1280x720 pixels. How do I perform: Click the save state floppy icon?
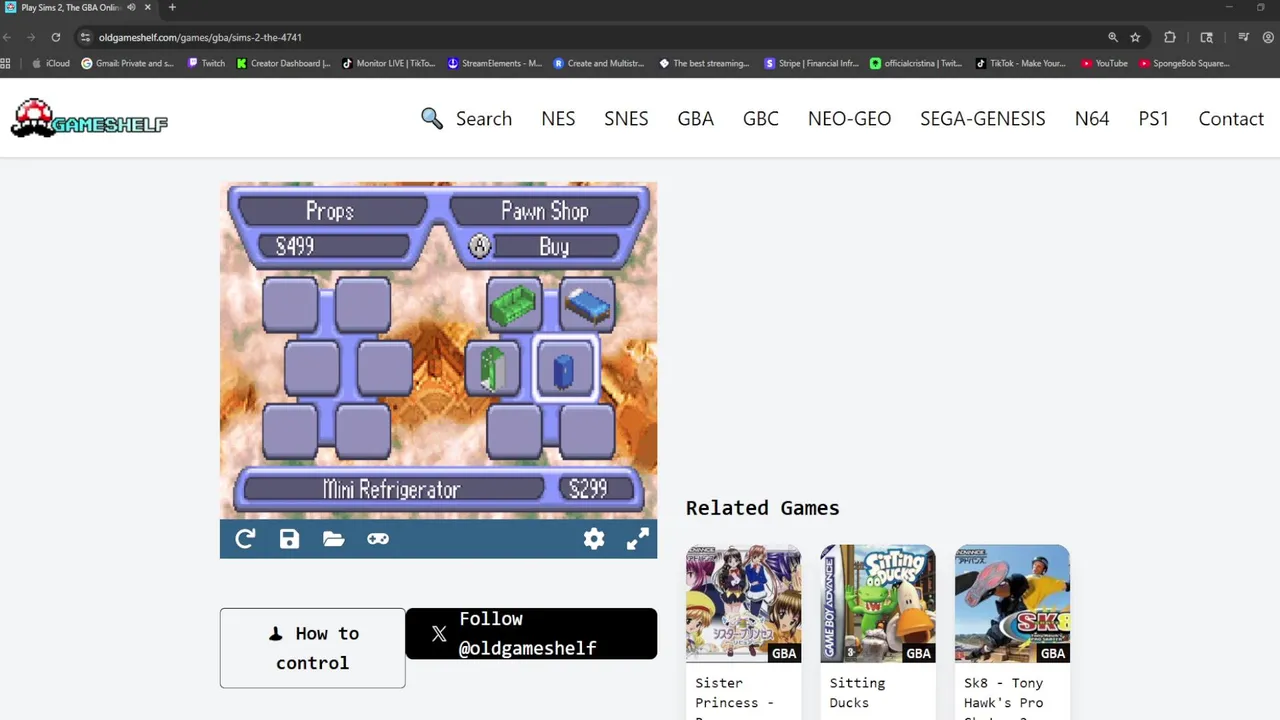click(x=289, y=539)
